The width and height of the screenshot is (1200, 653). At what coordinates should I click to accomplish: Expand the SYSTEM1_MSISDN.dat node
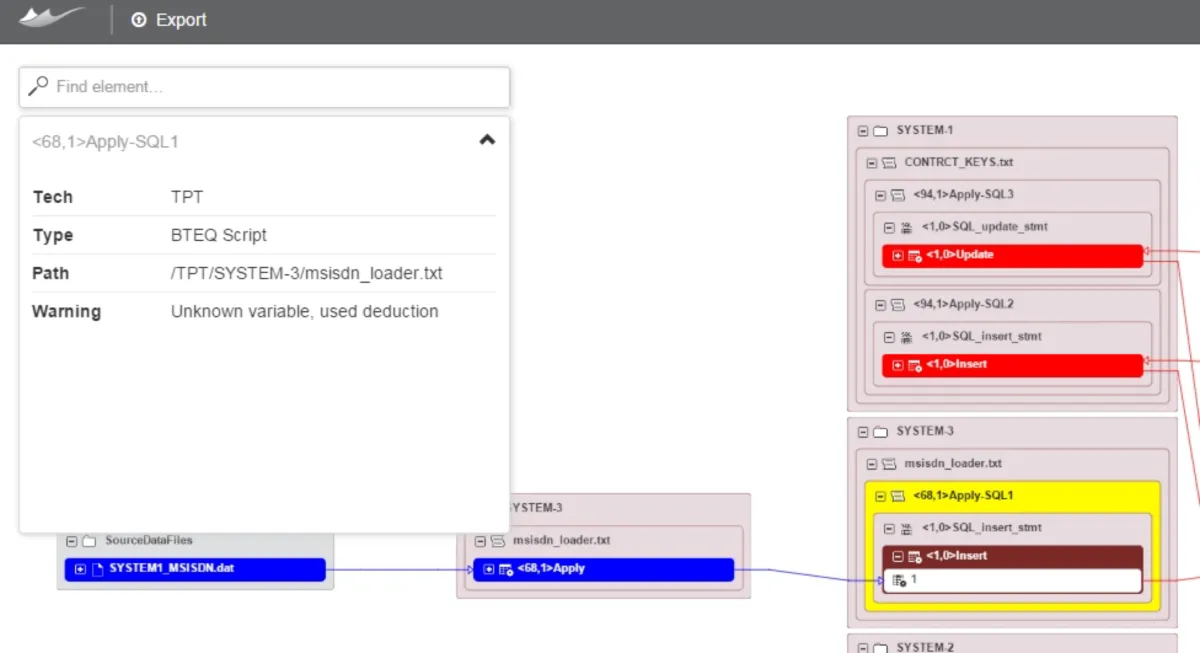pyautogui.click(x=81, y=570)
